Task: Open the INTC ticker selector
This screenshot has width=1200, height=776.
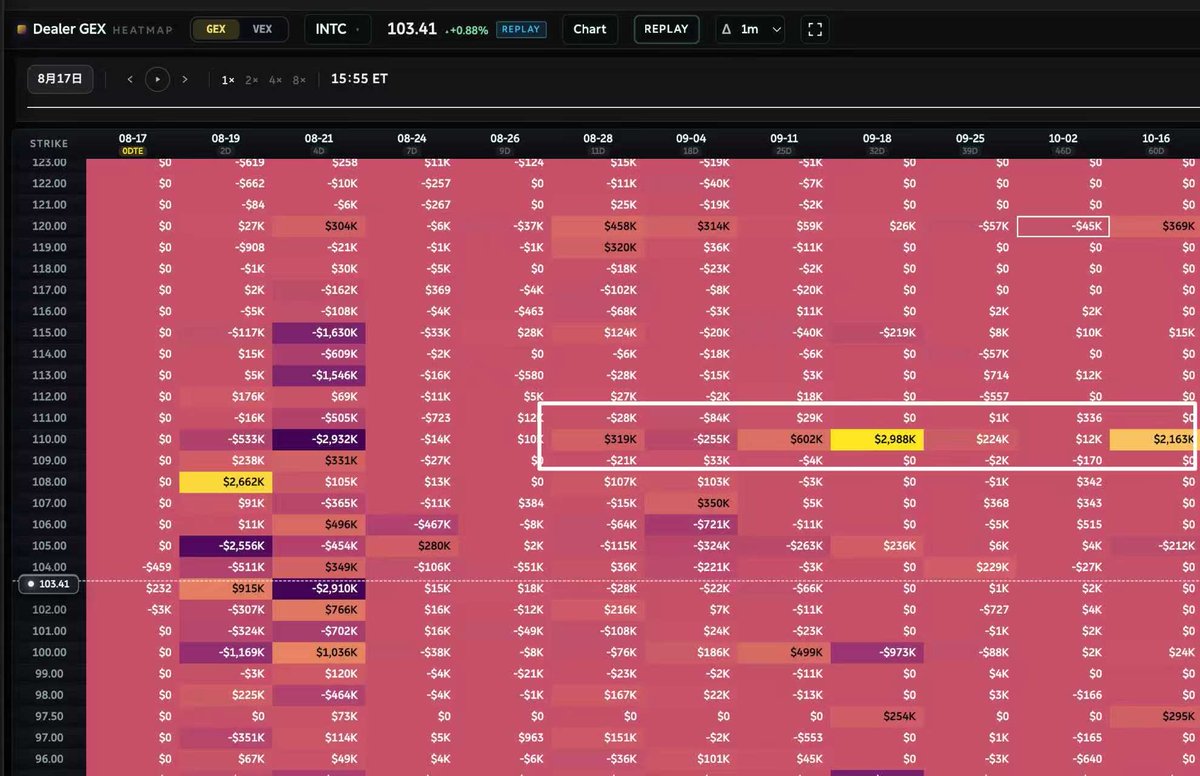Action: (x=338, y=29)
